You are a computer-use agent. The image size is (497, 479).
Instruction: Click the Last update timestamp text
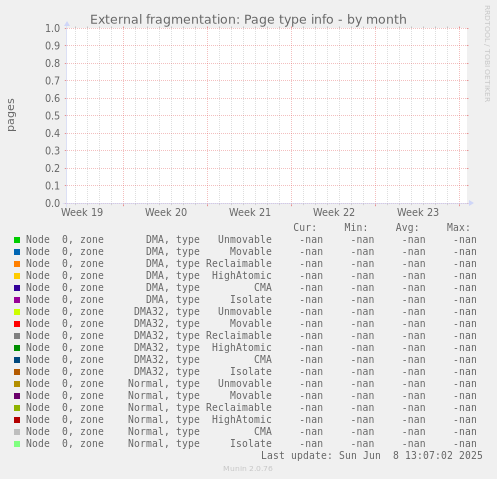(x=372, y=456)
